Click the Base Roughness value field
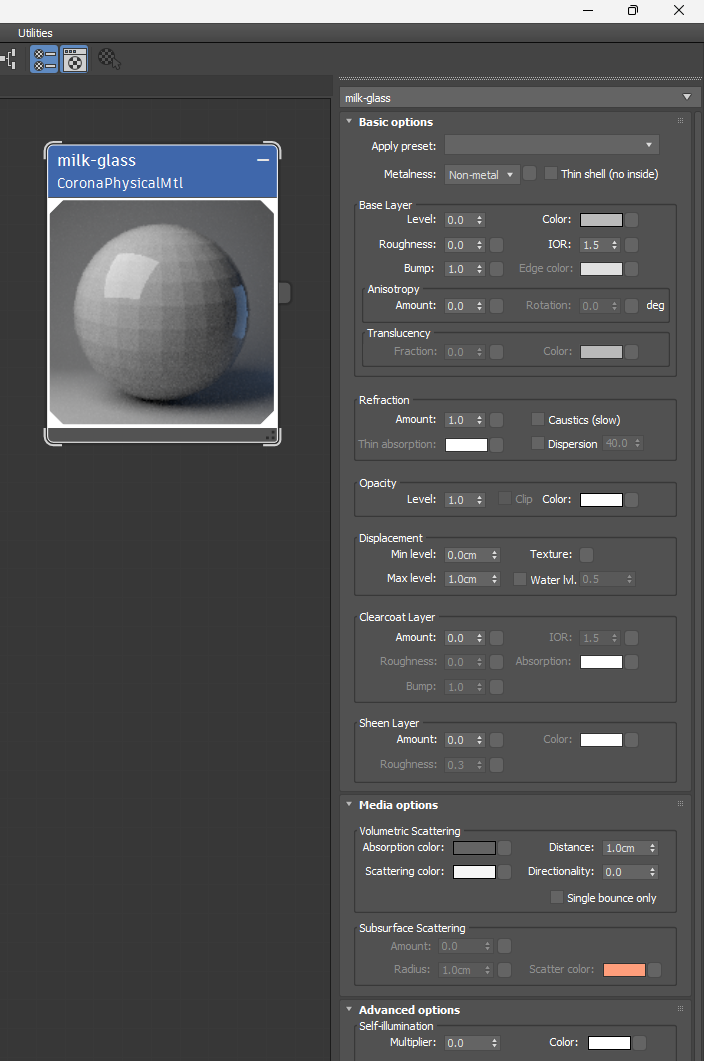Image resolution: width=704 pixels, height=1061 pixels. click(460, 245)
